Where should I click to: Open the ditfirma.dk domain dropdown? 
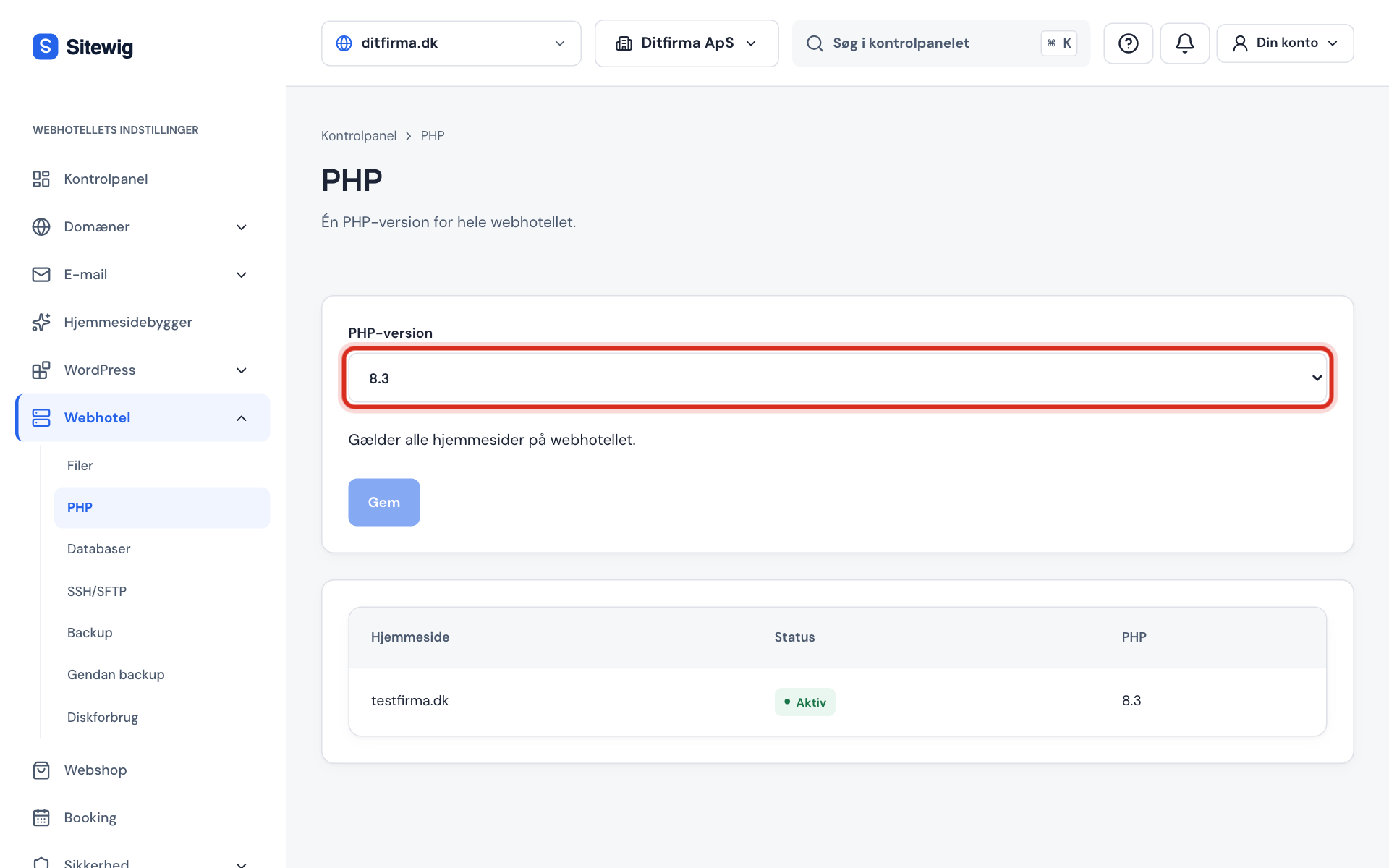click(451, 43)
